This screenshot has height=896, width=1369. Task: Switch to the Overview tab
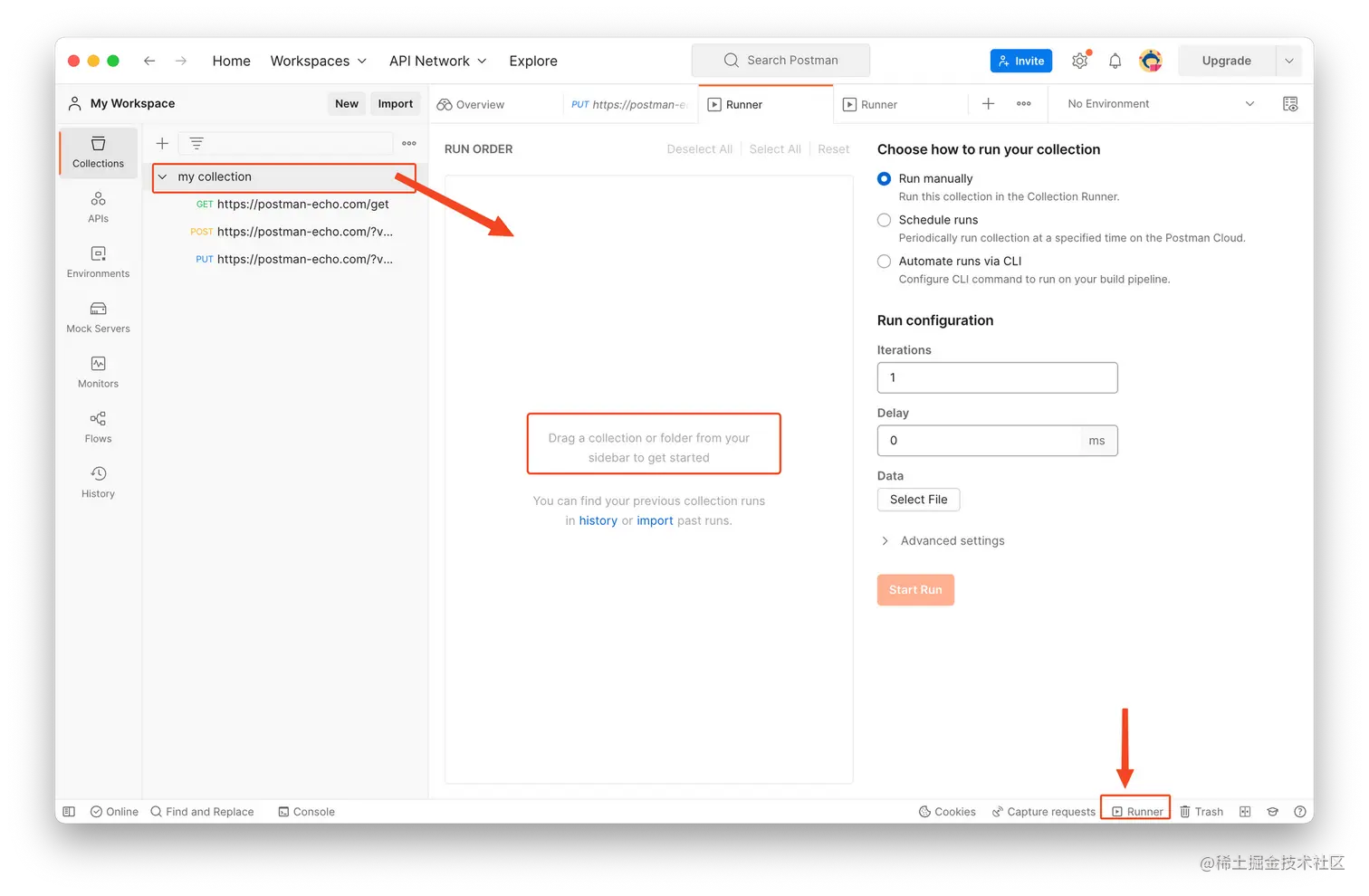[471, 105]
